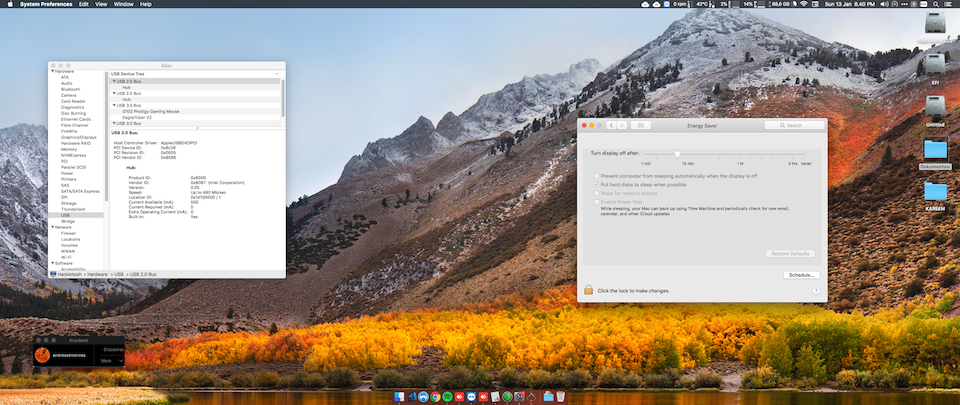Open the Window menu in menu bar

[x=124, y=4]
